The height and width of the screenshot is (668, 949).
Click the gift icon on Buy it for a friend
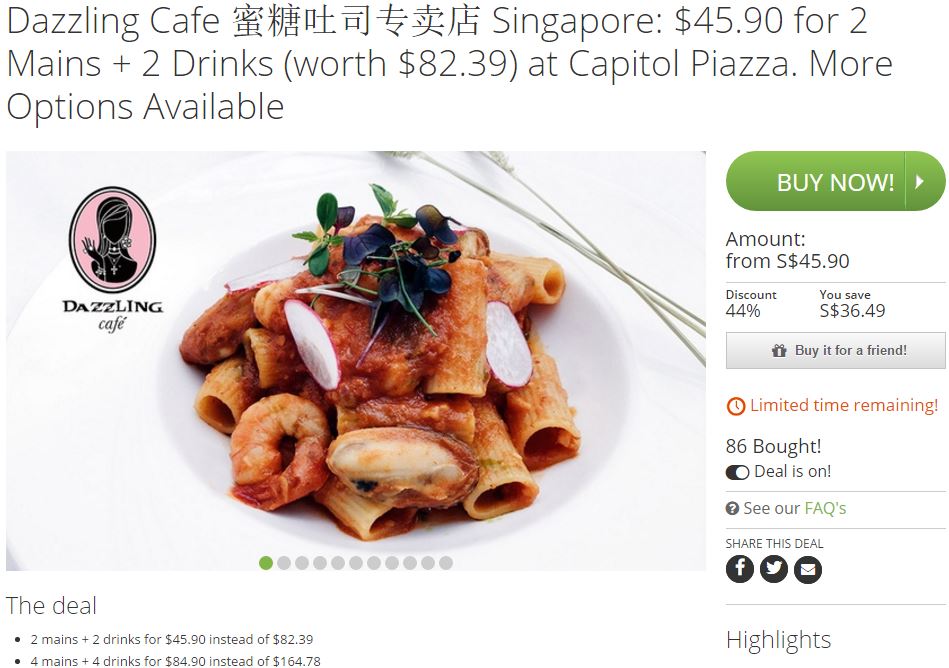(x=779, y=350)
